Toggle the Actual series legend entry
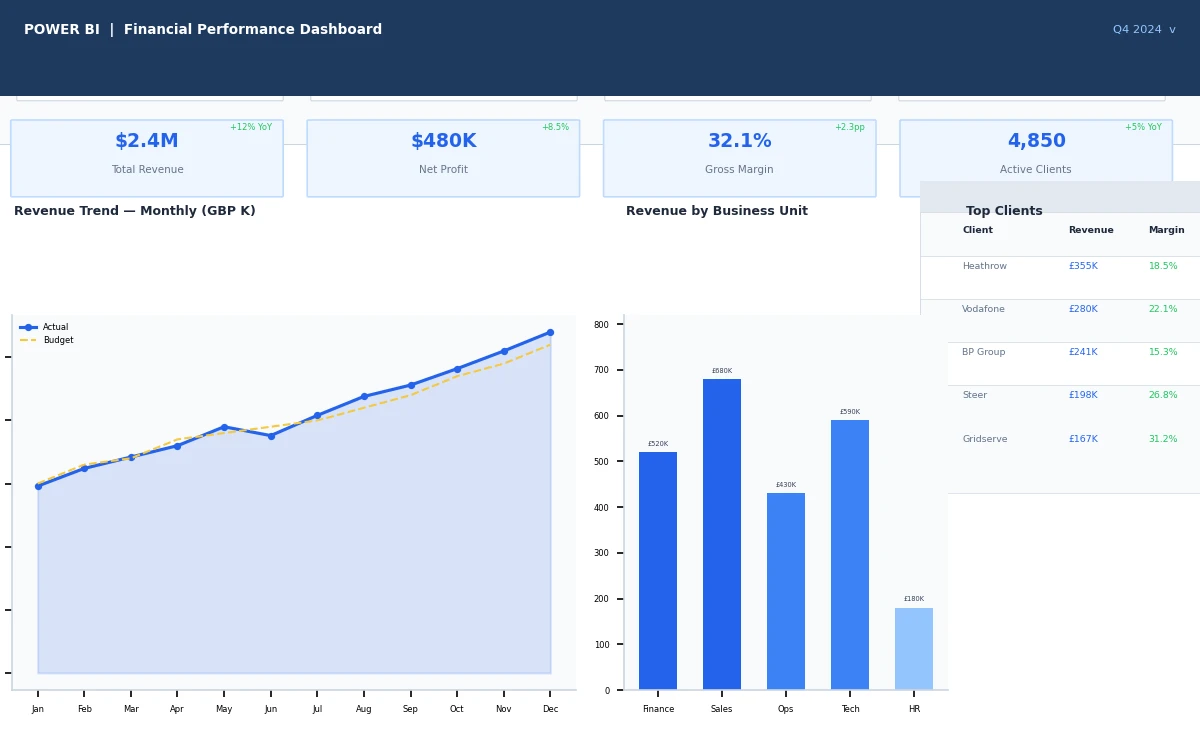This screenshot has height=750, width=1200. point(45,327)
